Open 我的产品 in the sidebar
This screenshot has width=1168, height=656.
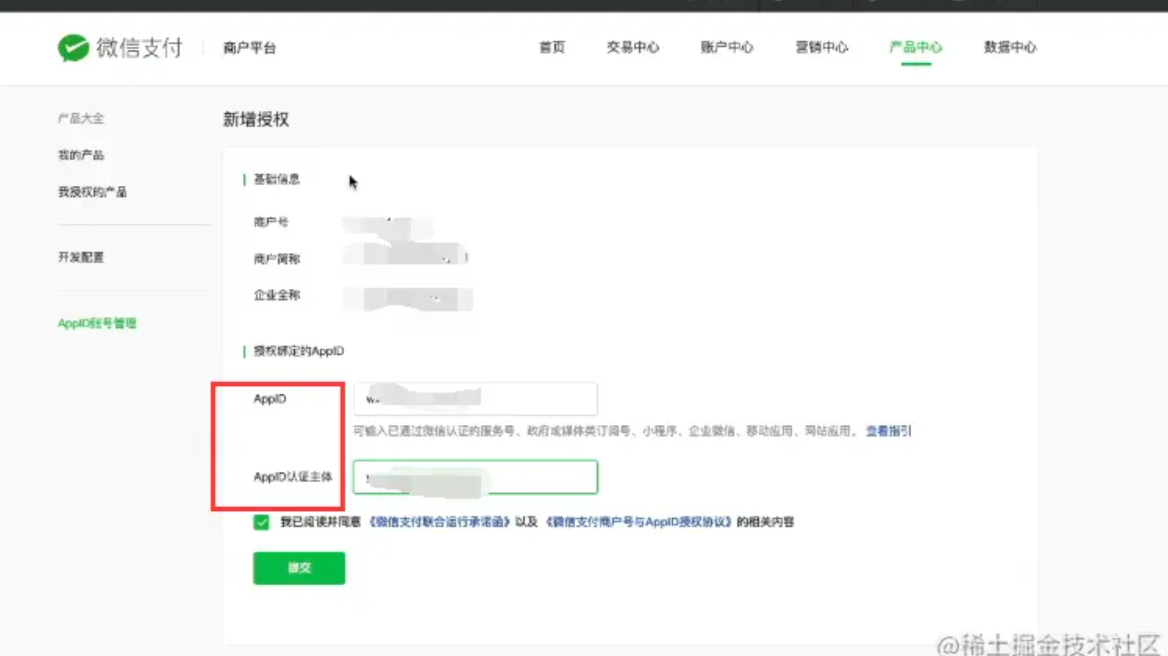pyautogui.click(x=81, y=155)
